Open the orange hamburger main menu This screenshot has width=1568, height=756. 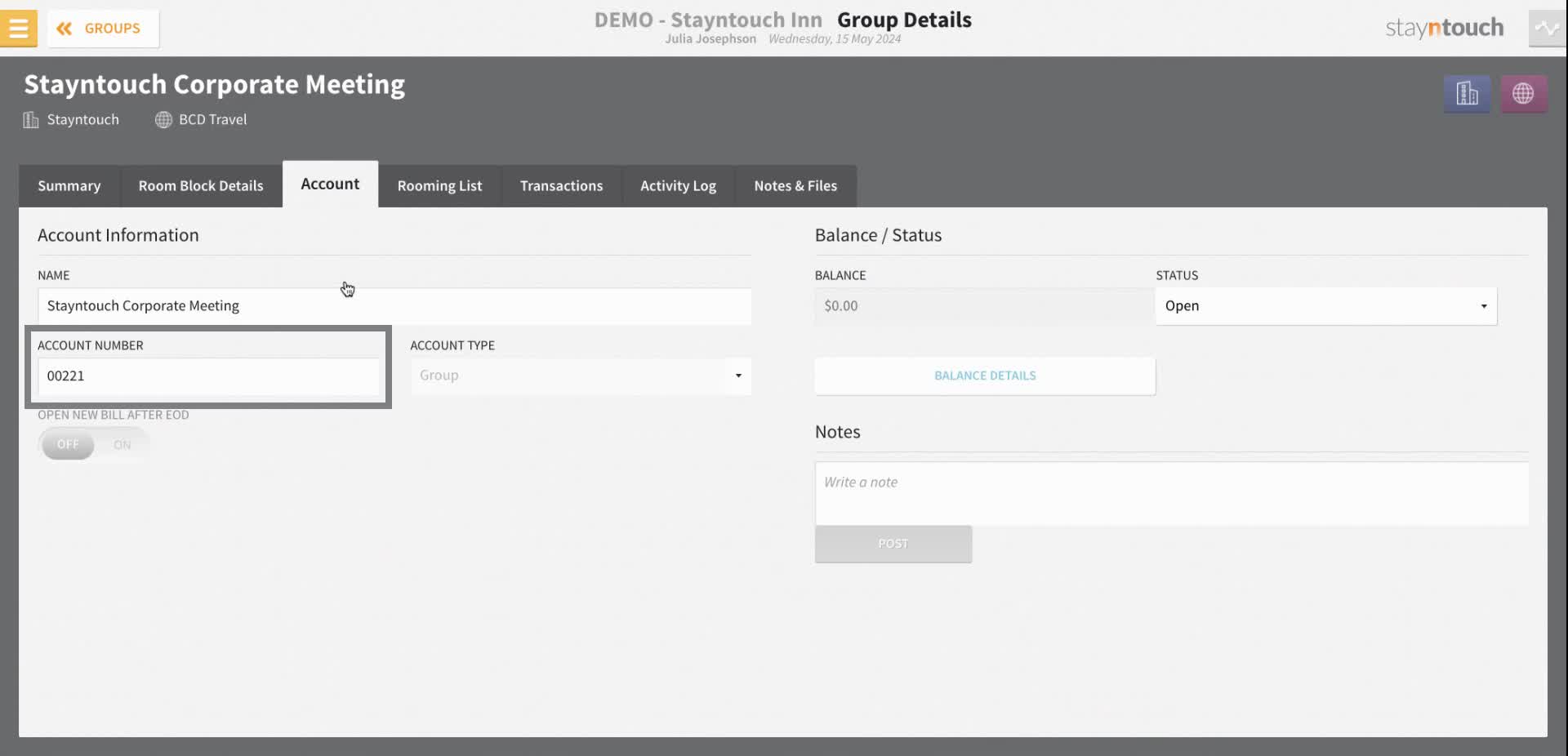coord(18,29)
